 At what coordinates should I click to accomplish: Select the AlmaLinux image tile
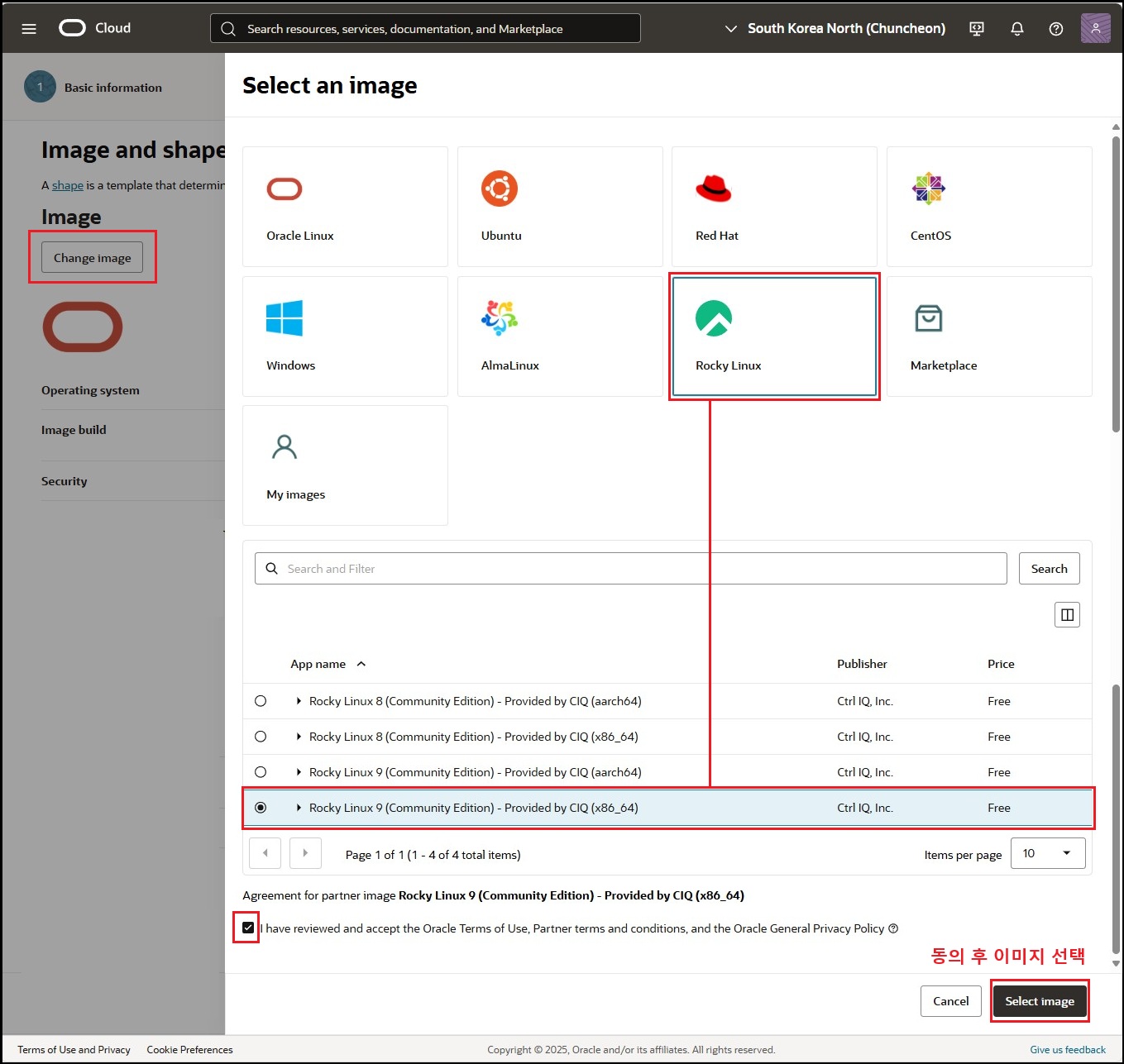pyautogui.click(x=560, y=336)
